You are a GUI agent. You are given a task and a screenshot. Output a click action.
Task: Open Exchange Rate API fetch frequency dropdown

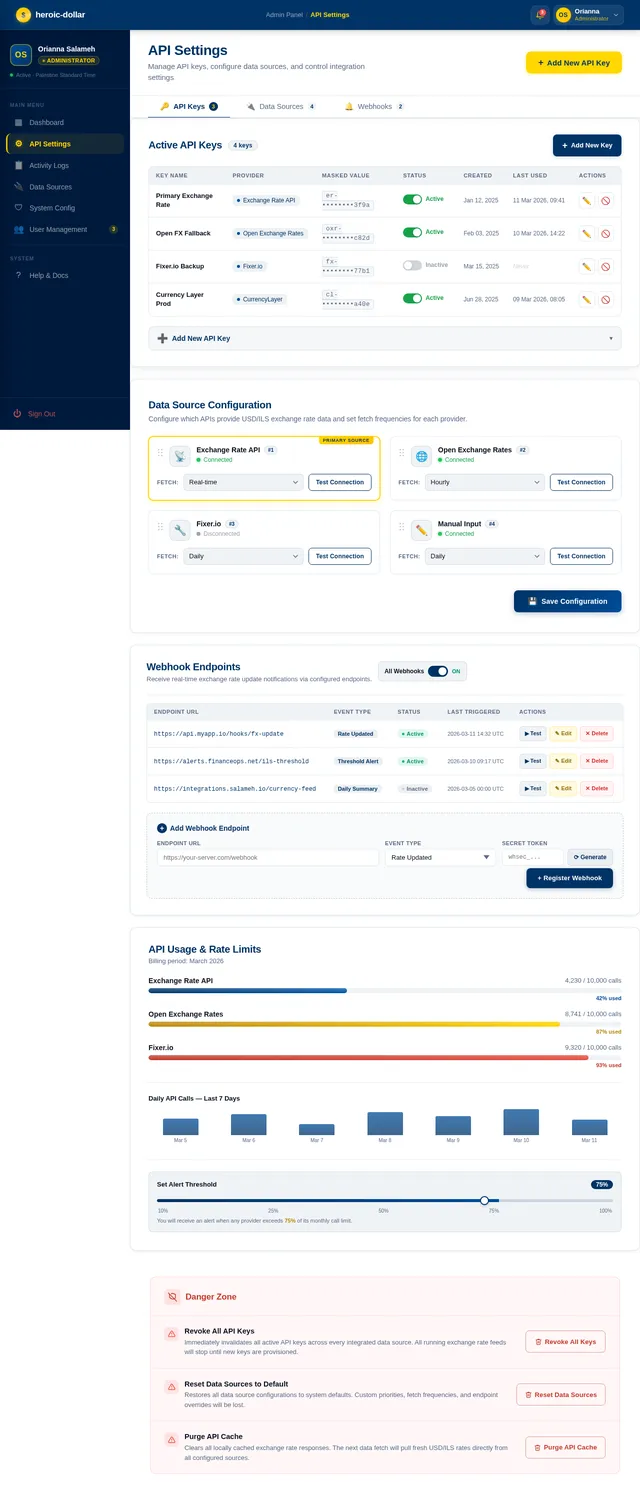[242, 482]
